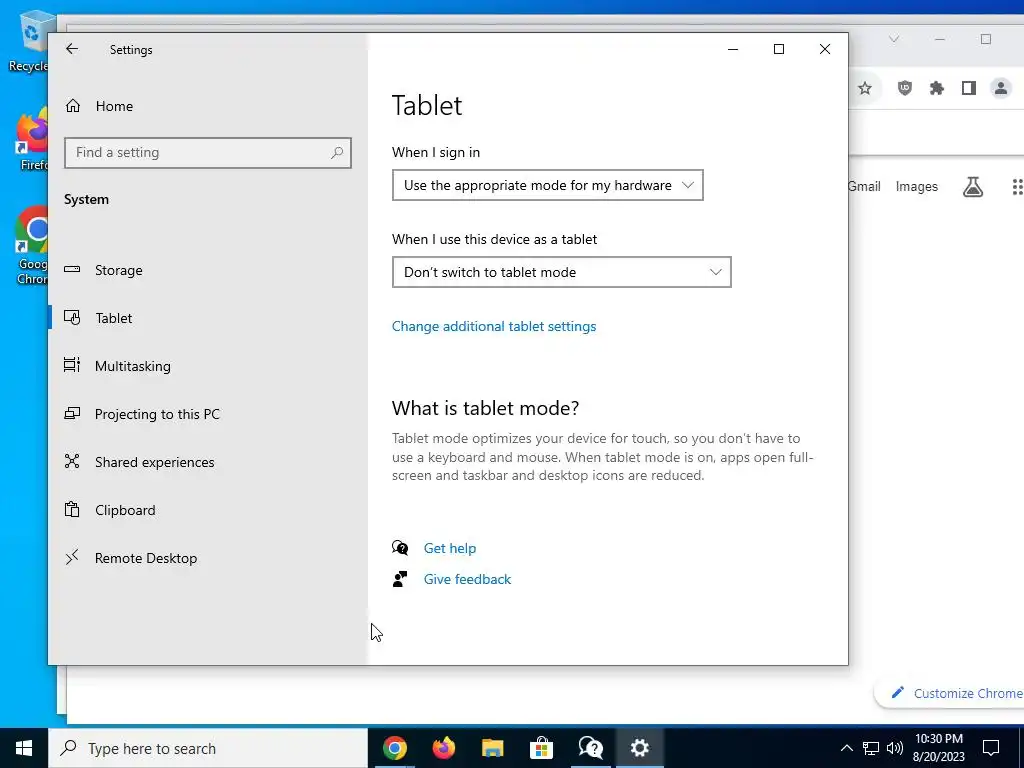This screenshot has height=768, width=1024.
Task: Open network status tray icon
Action: pyautogui.click(x=871, y=748)
